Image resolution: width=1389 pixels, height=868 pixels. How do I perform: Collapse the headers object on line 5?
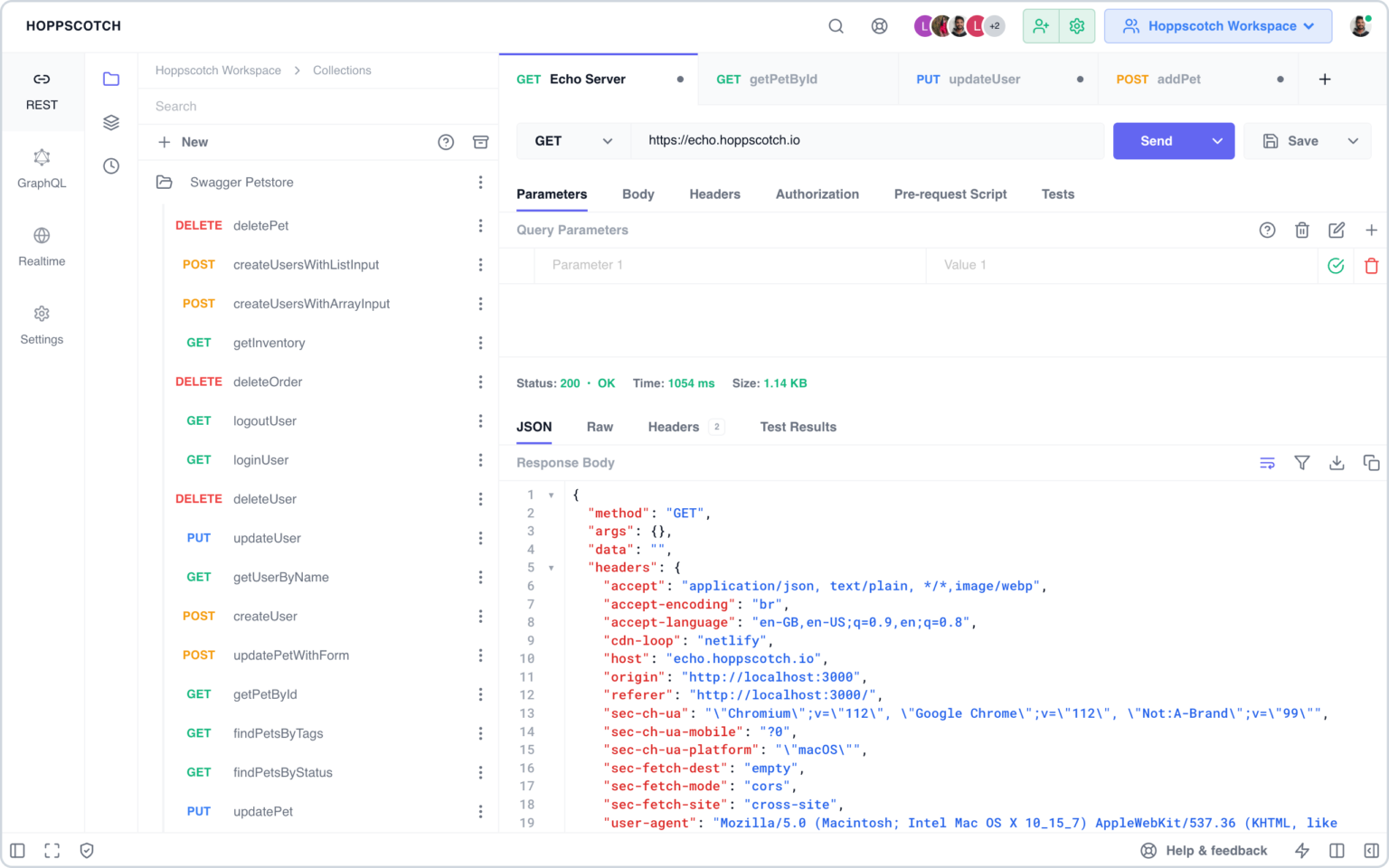pyautogui.click(x=552, y=568)
